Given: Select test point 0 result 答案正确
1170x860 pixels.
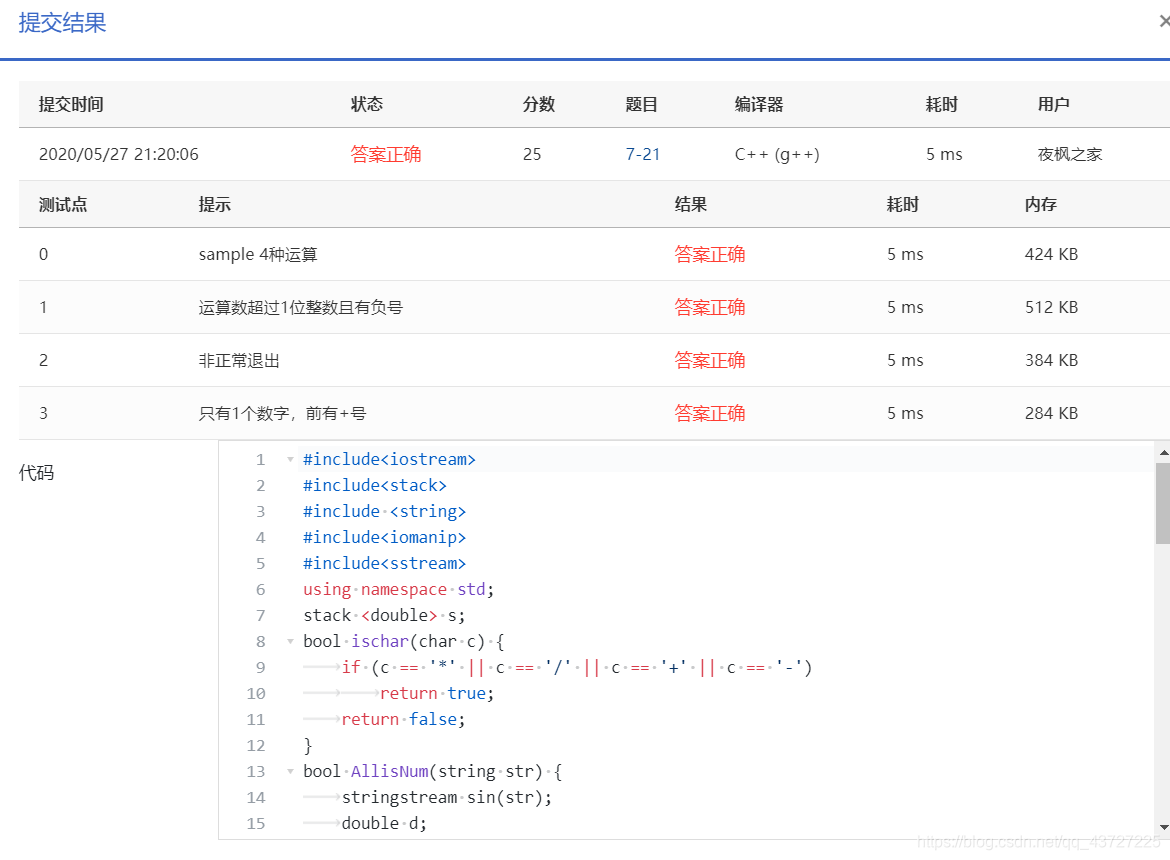Looking at the screenshot, I should point(710,254).
